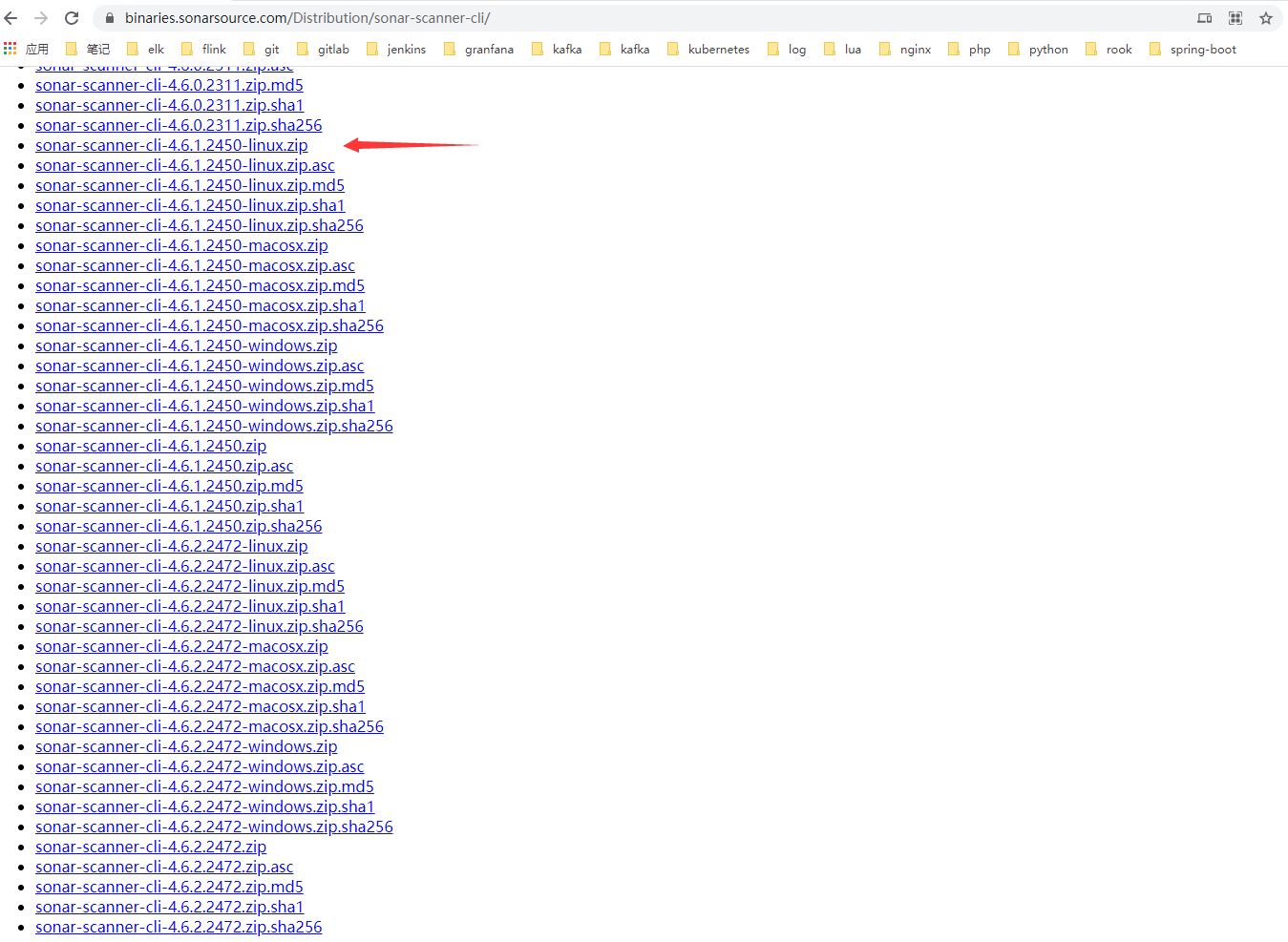Download sonar-scanner-cli-4.6.2.2472-windows.zip

186,746
